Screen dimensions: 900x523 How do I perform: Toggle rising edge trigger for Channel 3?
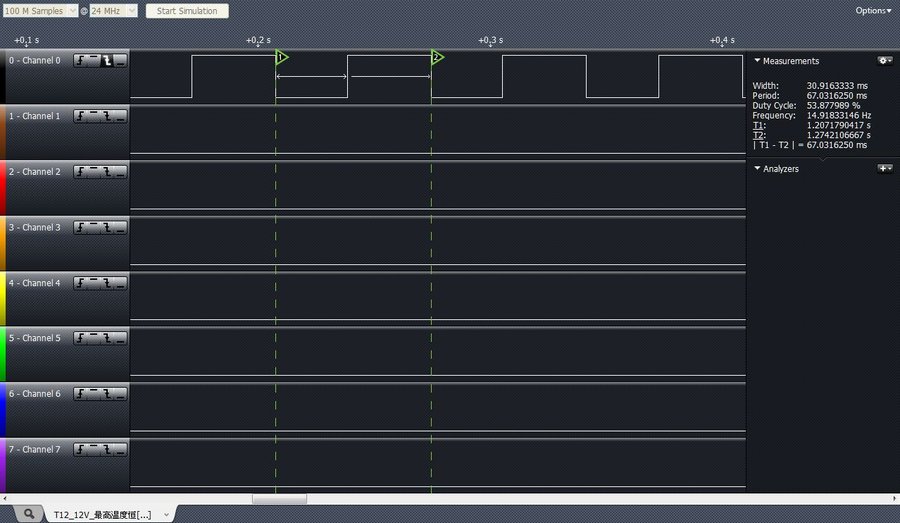click(80, 228)
